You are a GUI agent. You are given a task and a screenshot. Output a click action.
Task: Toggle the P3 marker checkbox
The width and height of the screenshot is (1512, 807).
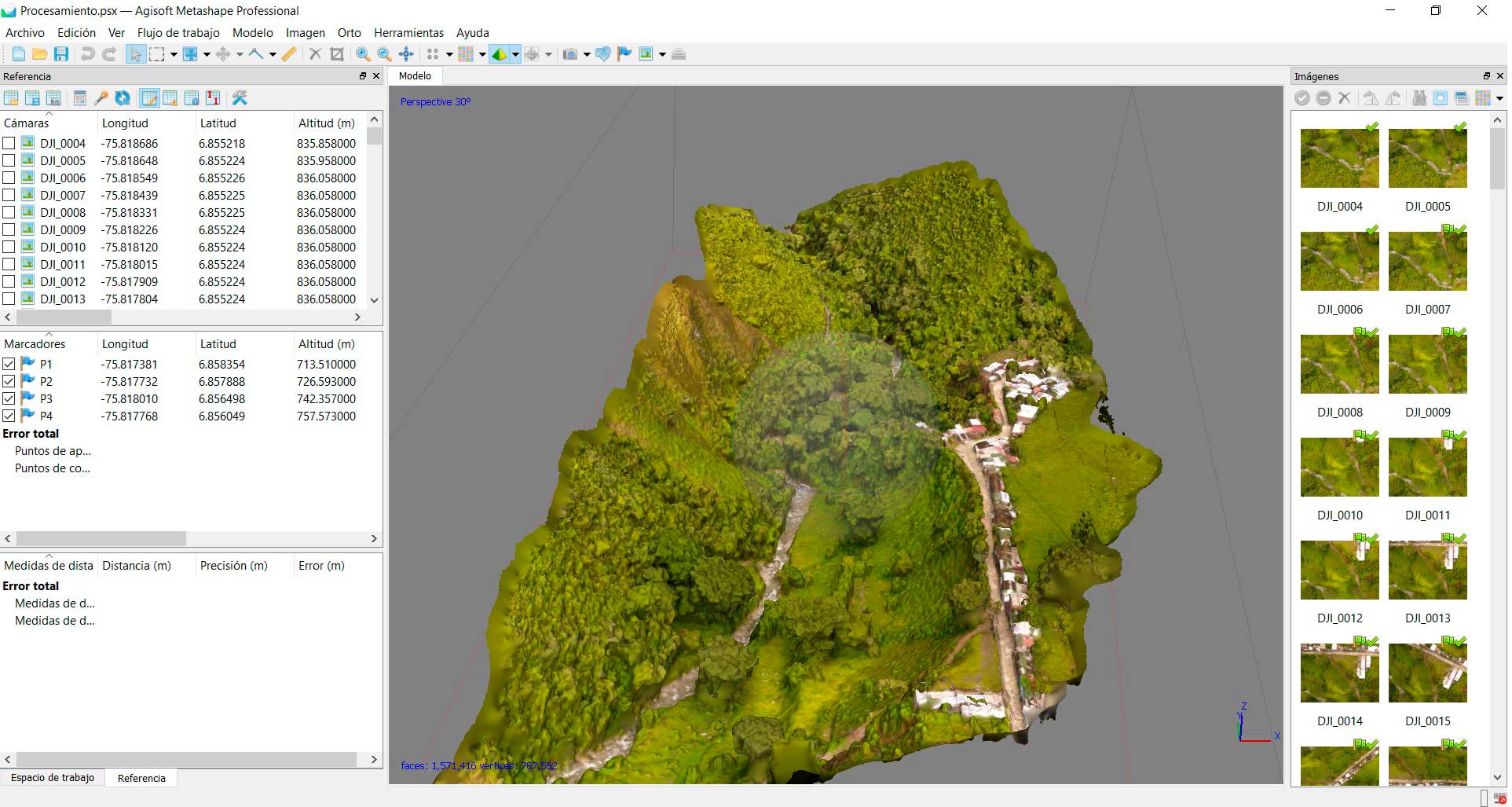pos(9,398)
